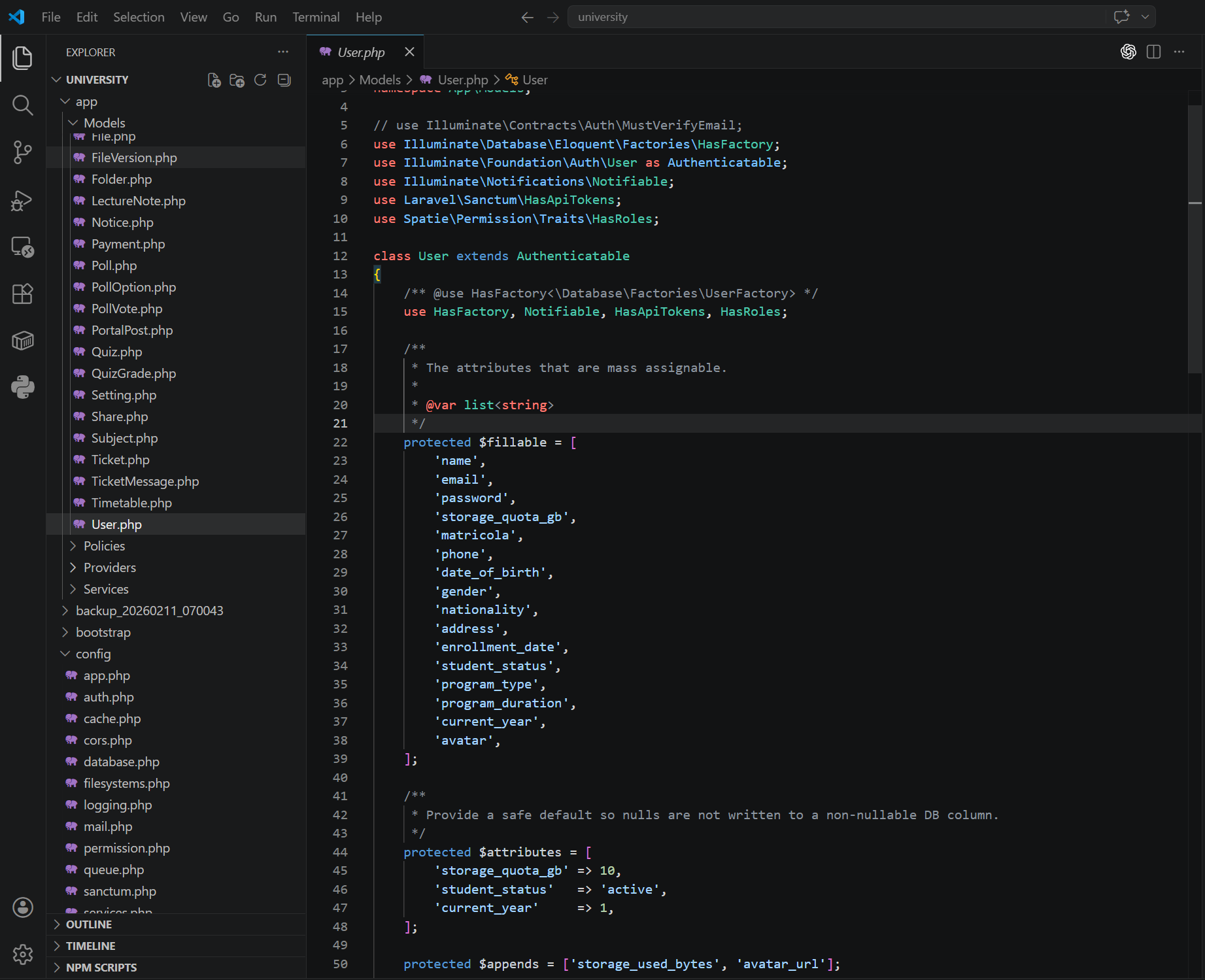Collapse the config folder
This screenshot has width=1205, height=980.
[93, 654]
